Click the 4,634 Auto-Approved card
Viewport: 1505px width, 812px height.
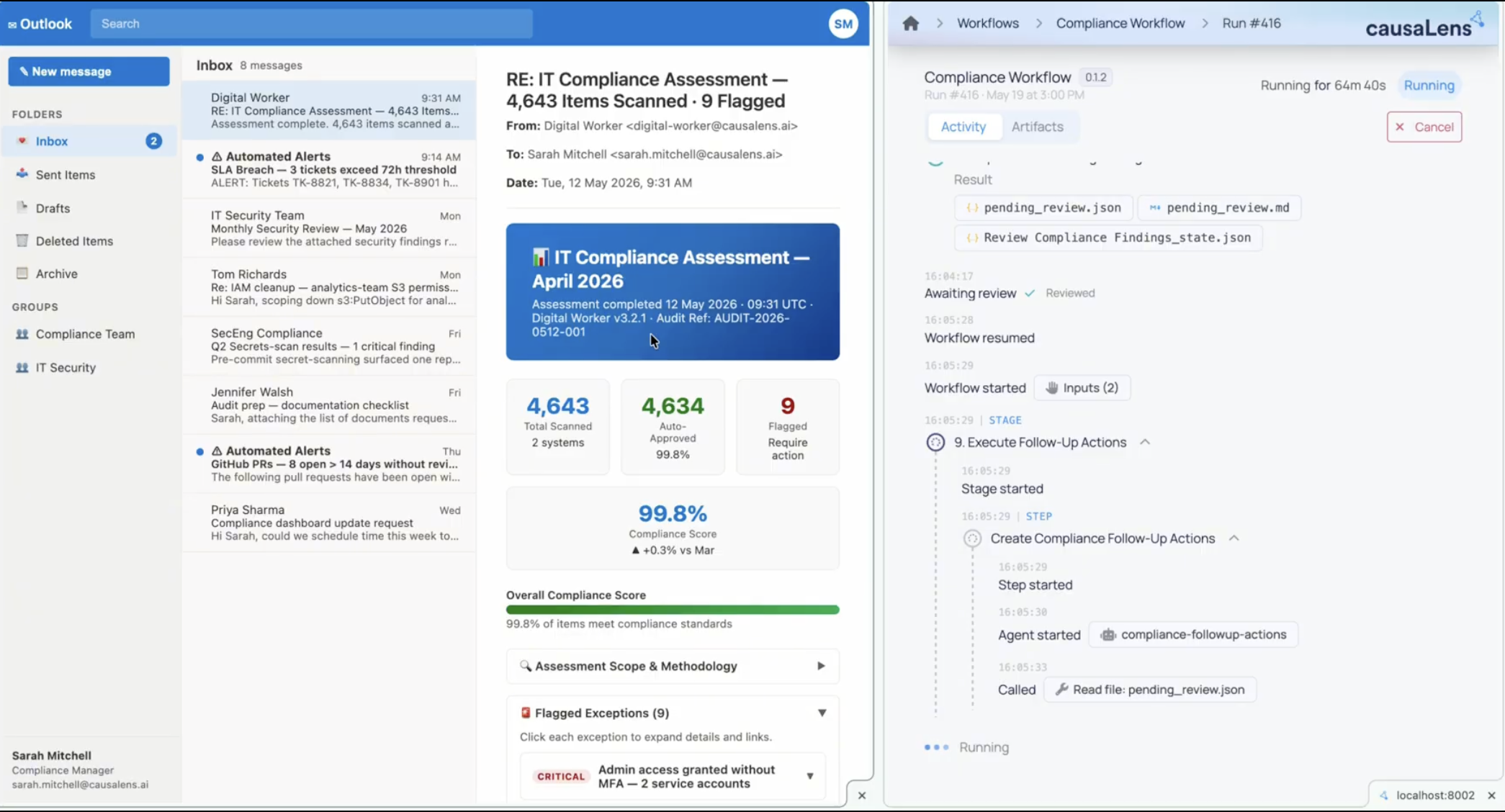click(673, 427)
